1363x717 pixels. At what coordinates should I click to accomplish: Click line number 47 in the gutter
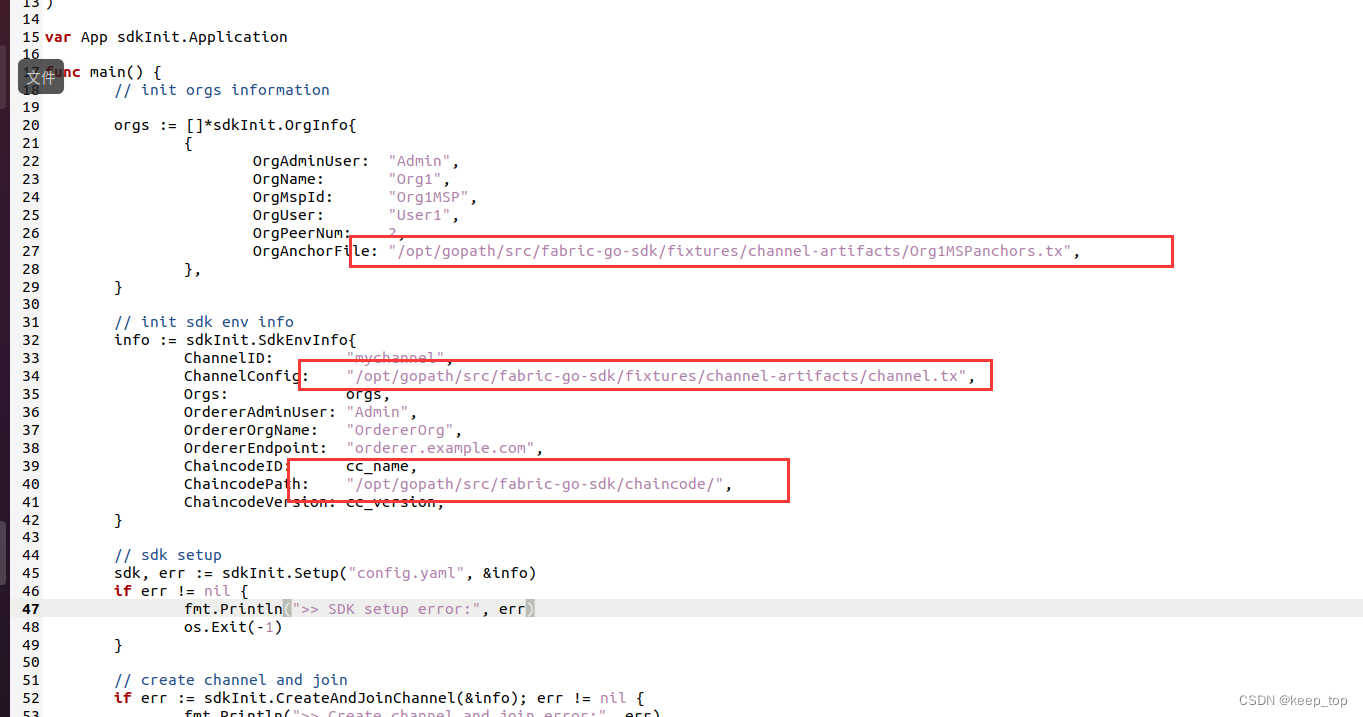(30, 609)
